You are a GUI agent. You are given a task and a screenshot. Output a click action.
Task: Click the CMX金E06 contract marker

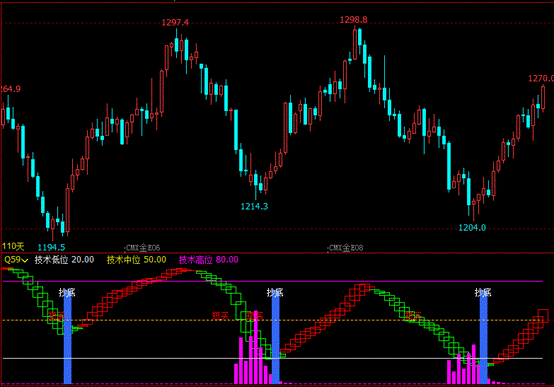point(142,248)
